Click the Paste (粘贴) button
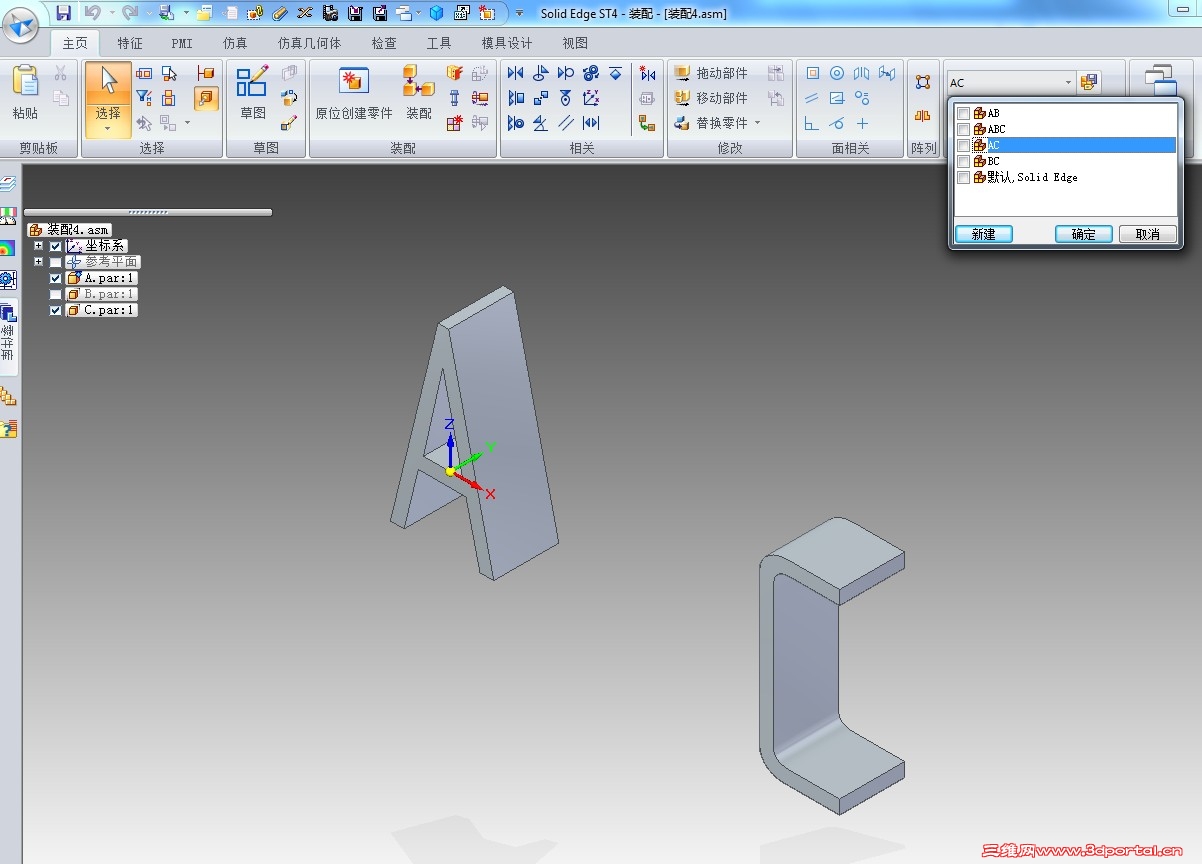 [26, 94]
